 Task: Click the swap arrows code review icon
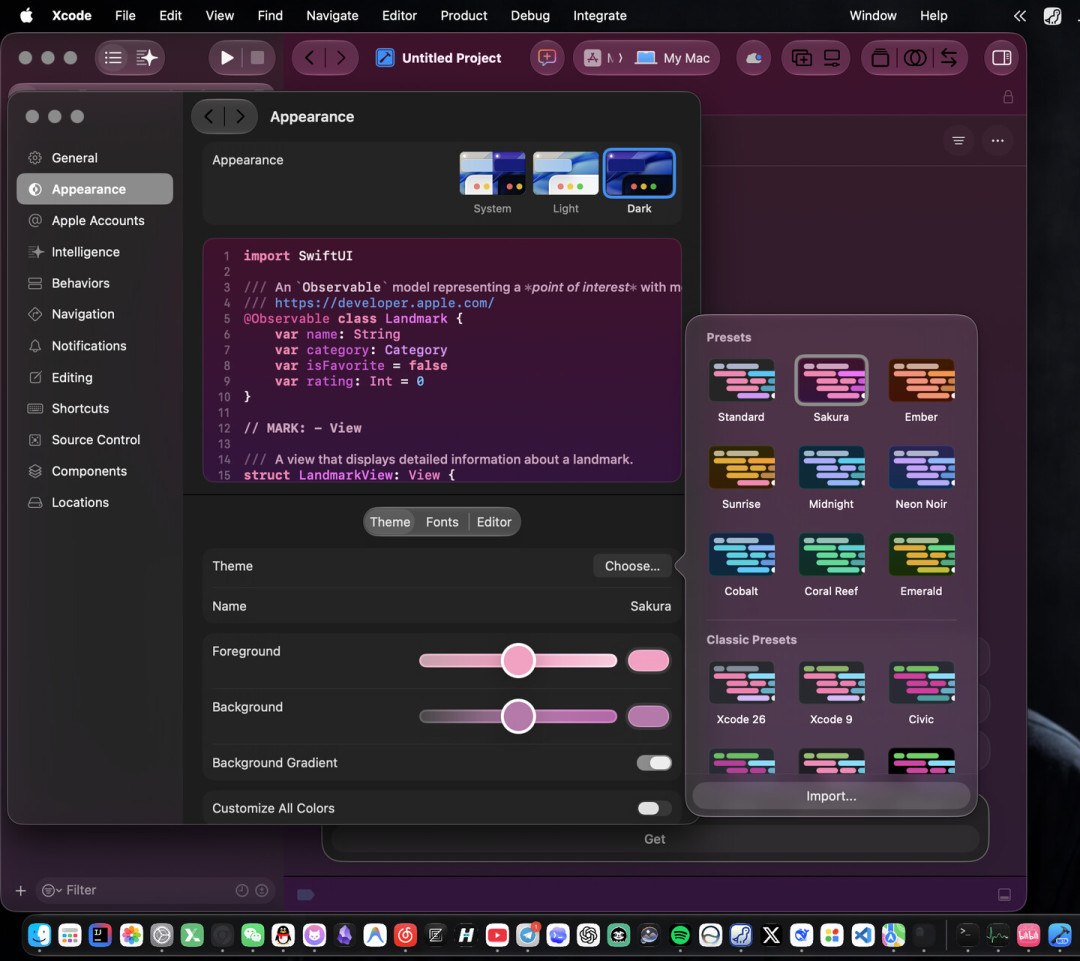click(948, 58)
